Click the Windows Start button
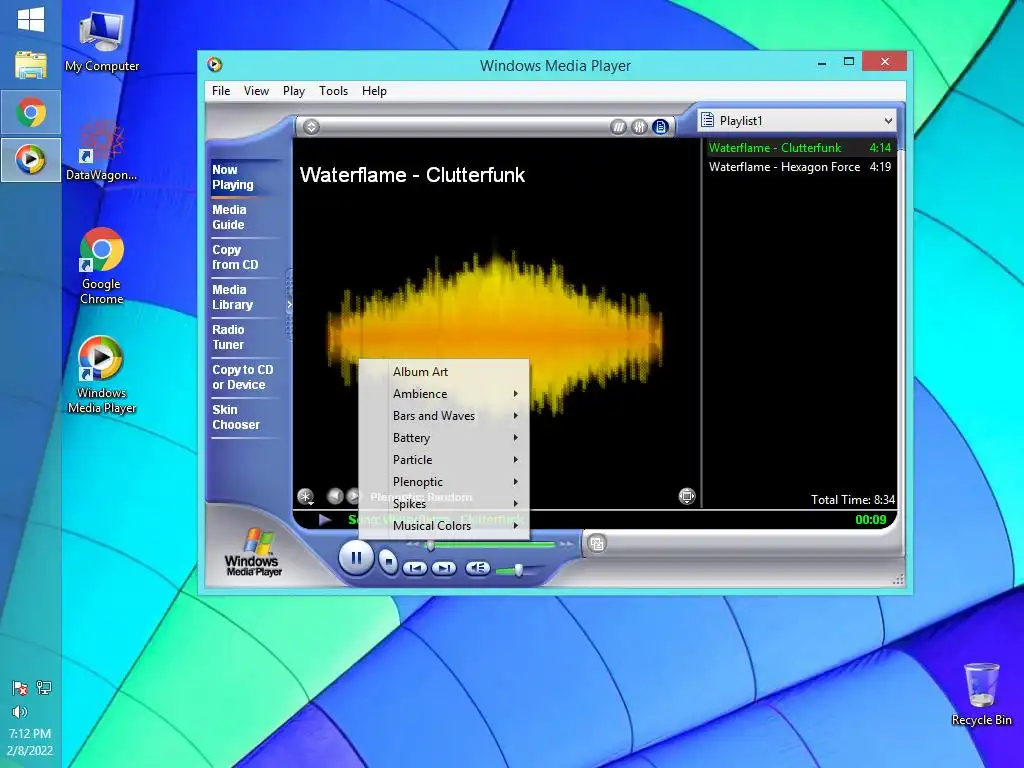The height and width of the screenshot is (768, 1024). pyautogui.click(x=31, y=20)
